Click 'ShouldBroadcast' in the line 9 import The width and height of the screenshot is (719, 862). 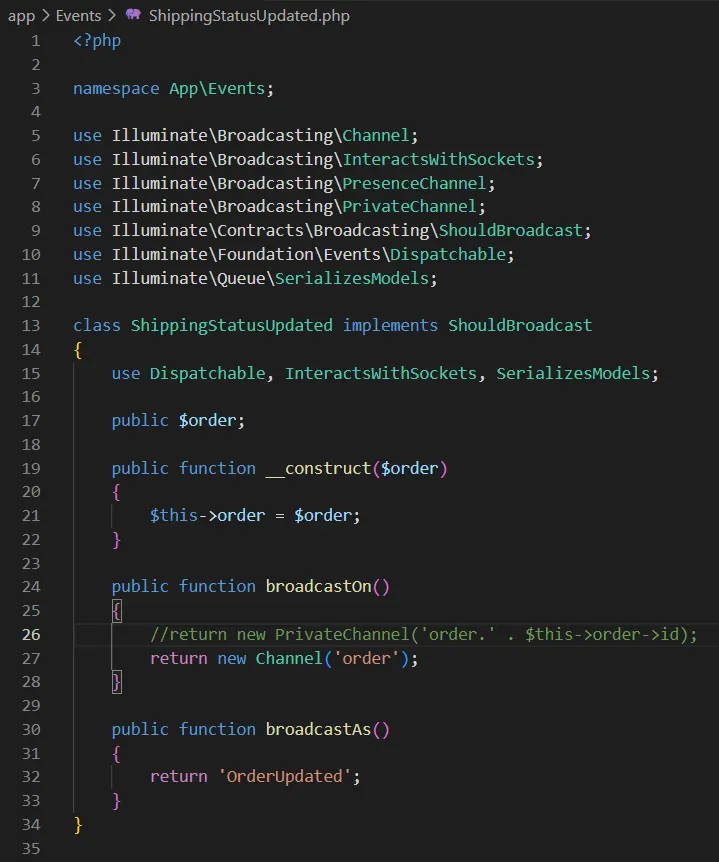pyautogui.click(x=510, y=230)
